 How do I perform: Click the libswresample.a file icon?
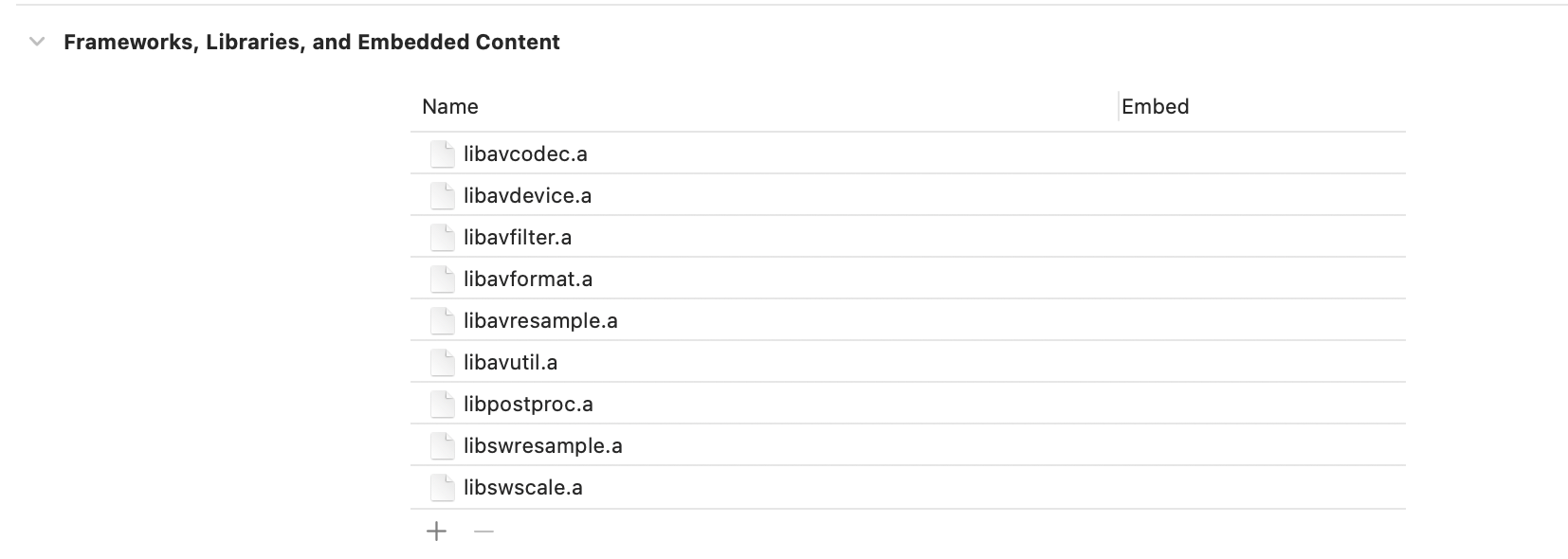coord(442,445)
